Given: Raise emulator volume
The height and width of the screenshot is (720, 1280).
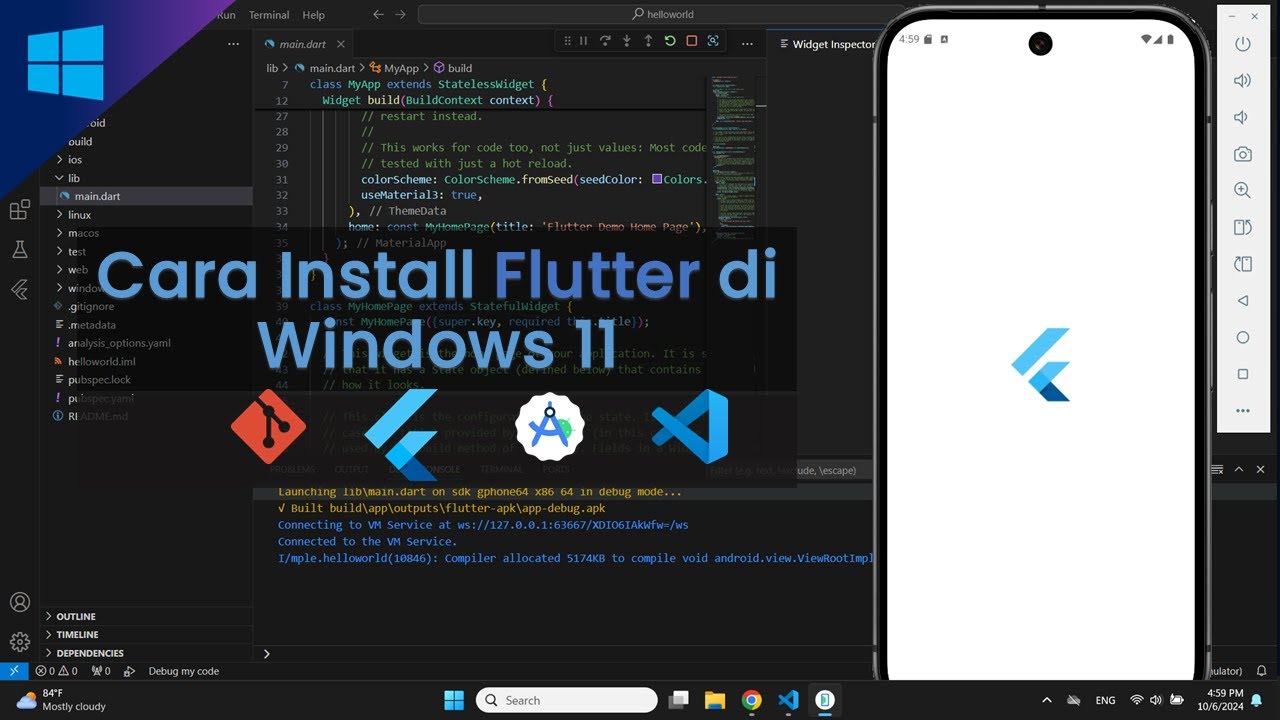Looking at the screenshot, I should pos(1243,81).
